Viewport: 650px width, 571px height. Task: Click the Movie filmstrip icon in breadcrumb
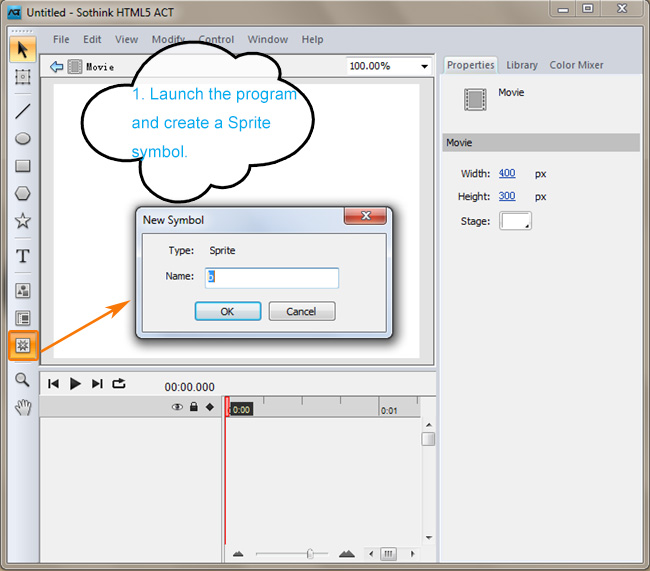pyautogui.click(x=75, y=66)
